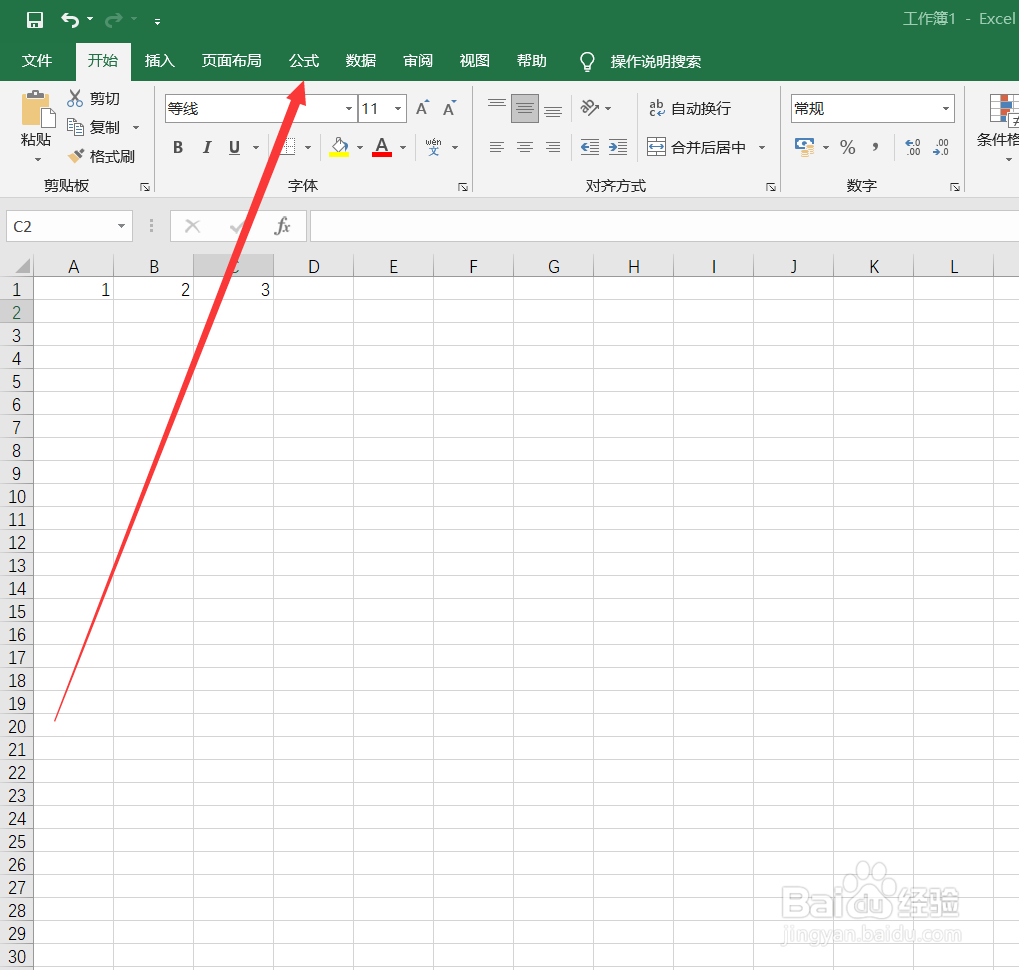Toggle italic formatting

(x=207, y=147)
